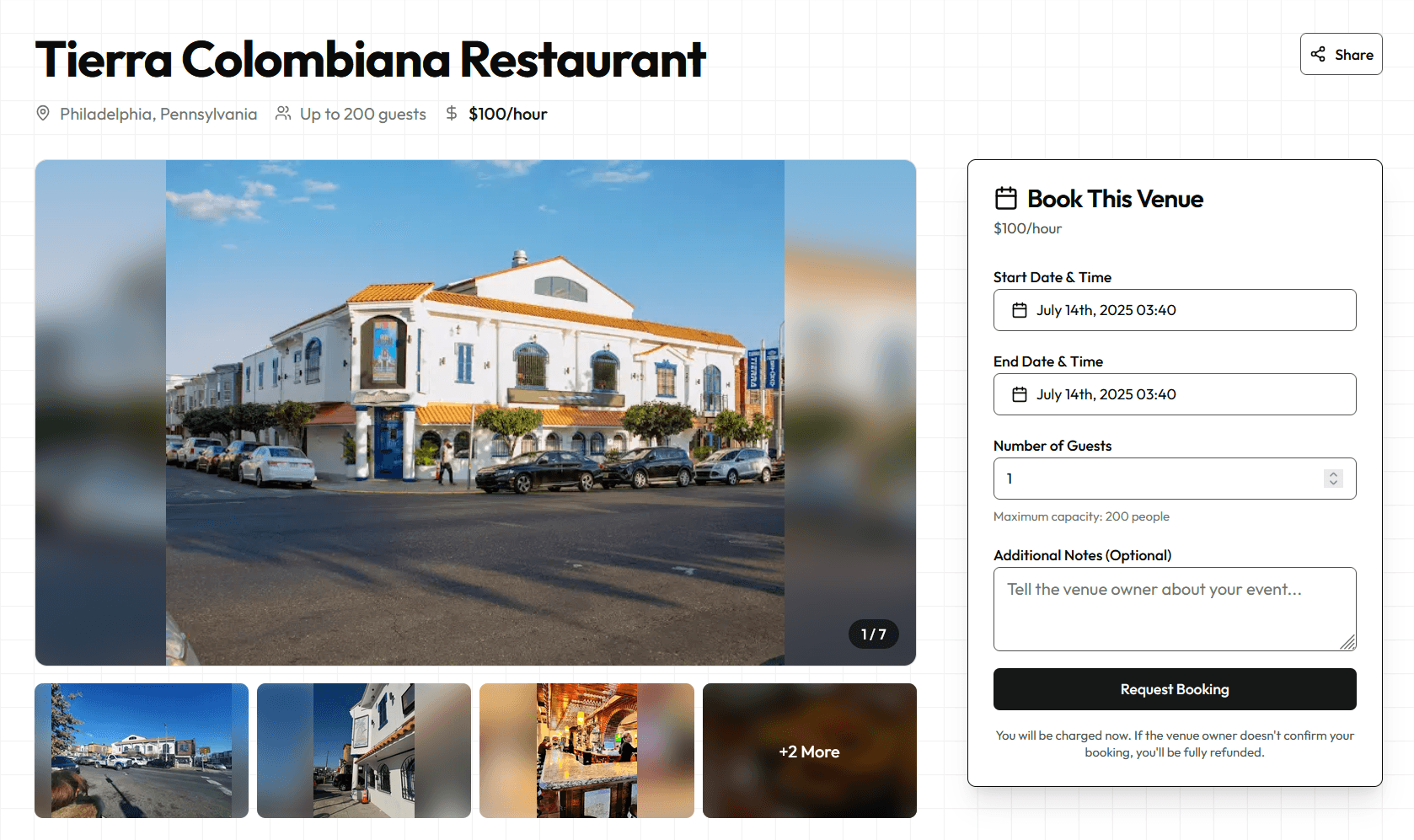1414x840 pixels.
Task: Click the guests people icon
Action: [x=283, y=113]
